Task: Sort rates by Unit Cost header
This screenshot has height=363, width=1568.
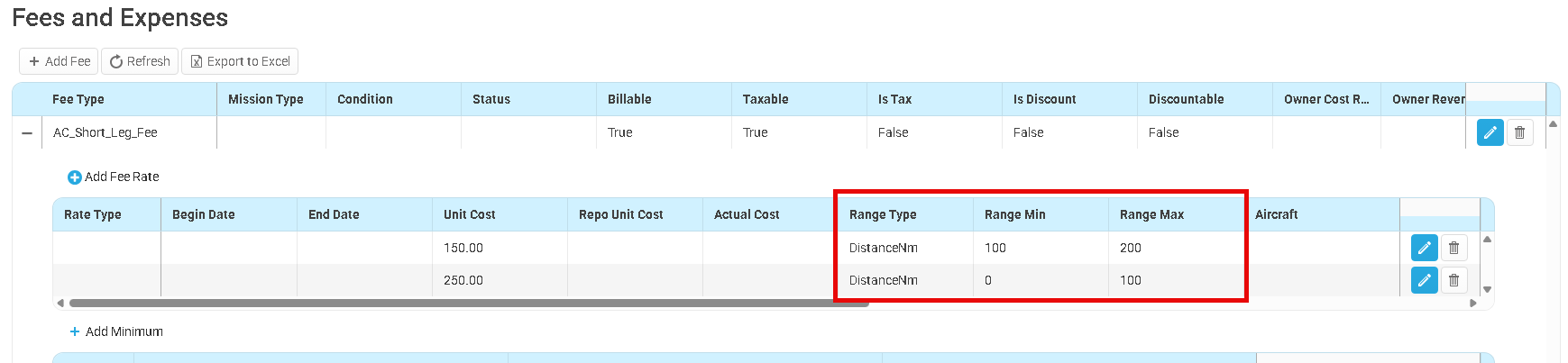Action: (469, 214)
